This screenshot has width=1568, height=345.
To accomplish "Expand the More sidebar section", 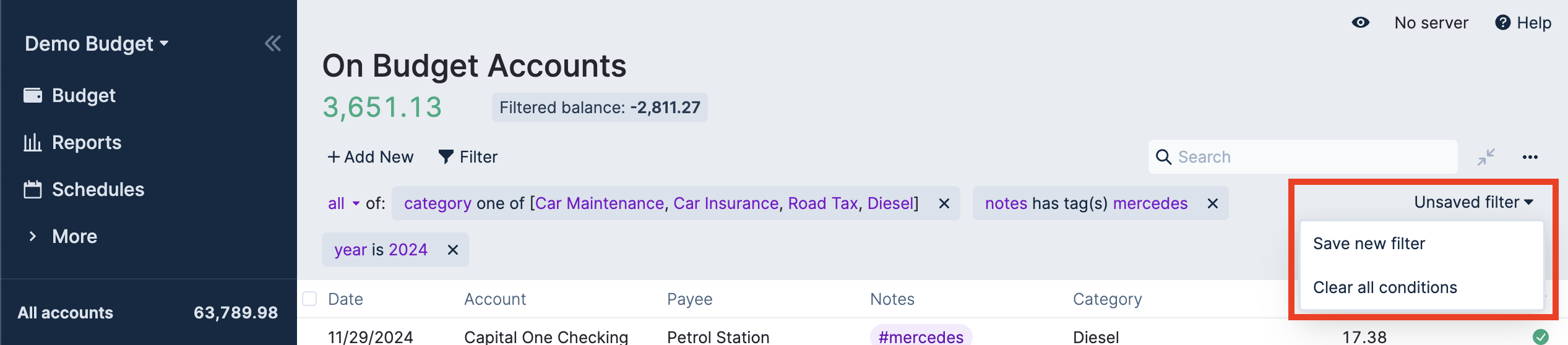I will click(x=74, y=237).
